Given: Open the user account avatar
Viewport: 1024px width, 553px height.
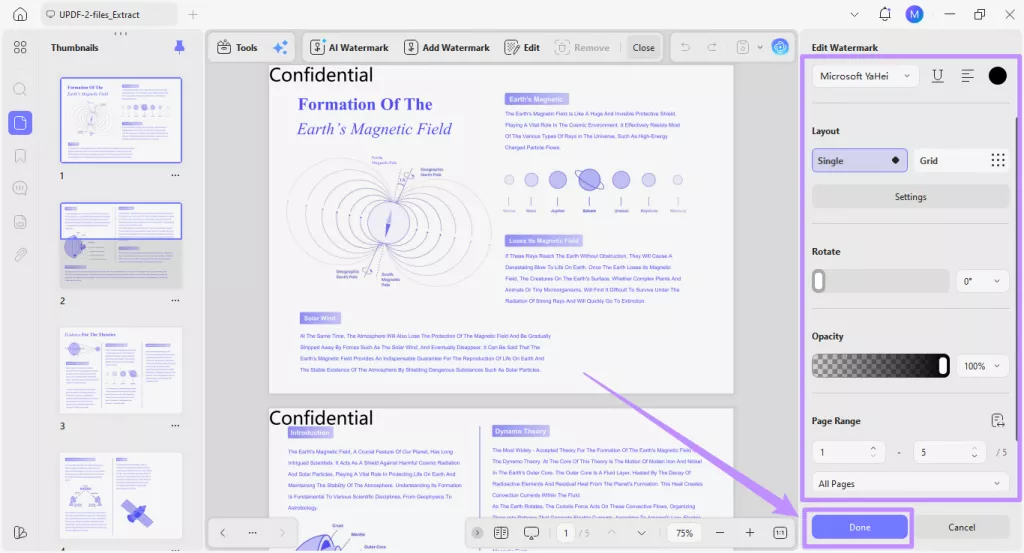Looking at the screenshot, I should click(x=914, y=14).
